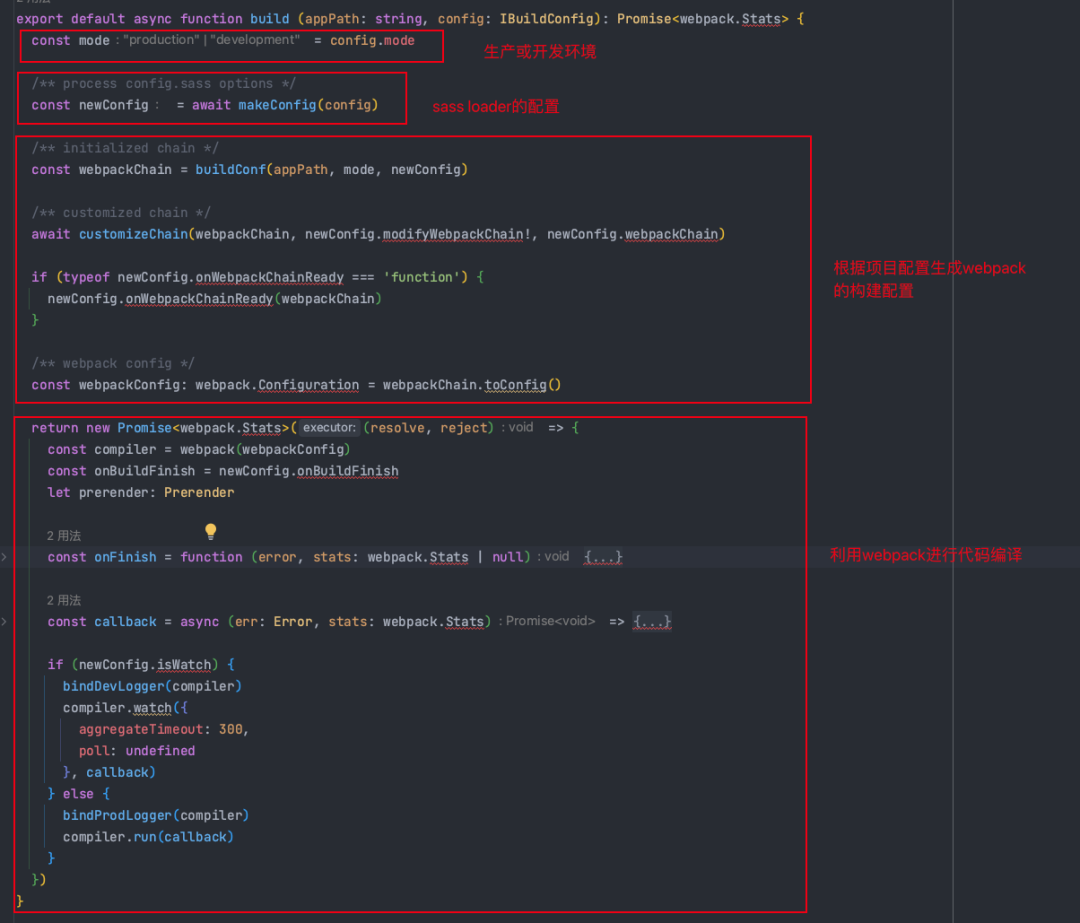1080x923 pixels.
Task: Click the '/** initialized chain */' comment
Action: pos(125,148)
